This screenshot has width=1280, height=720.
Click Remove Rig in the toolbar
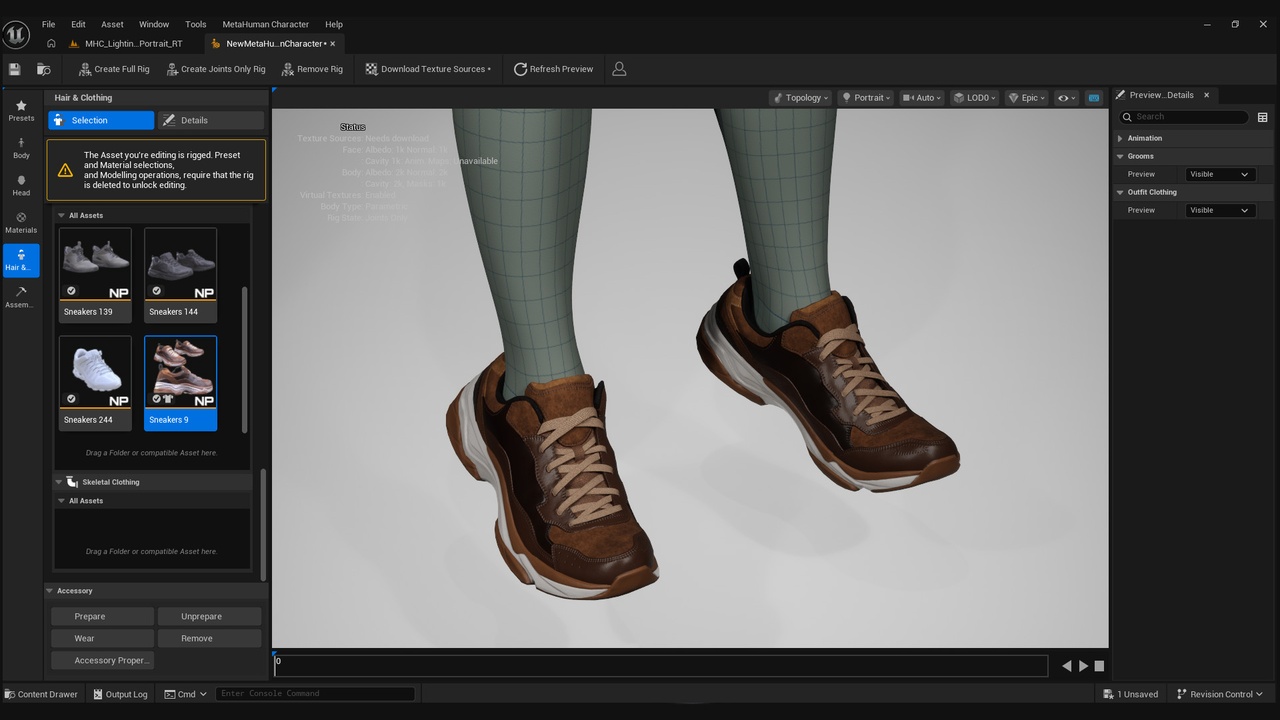312,69
